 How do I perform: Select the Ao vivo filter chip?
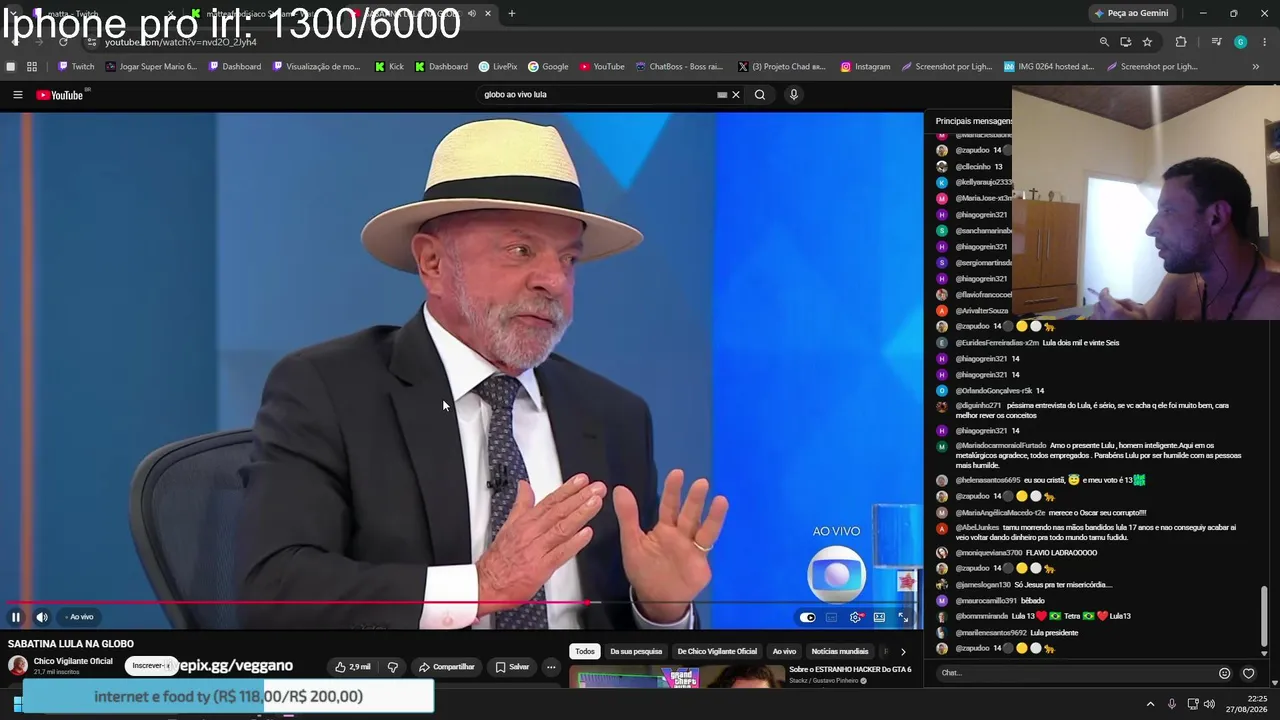784,651
